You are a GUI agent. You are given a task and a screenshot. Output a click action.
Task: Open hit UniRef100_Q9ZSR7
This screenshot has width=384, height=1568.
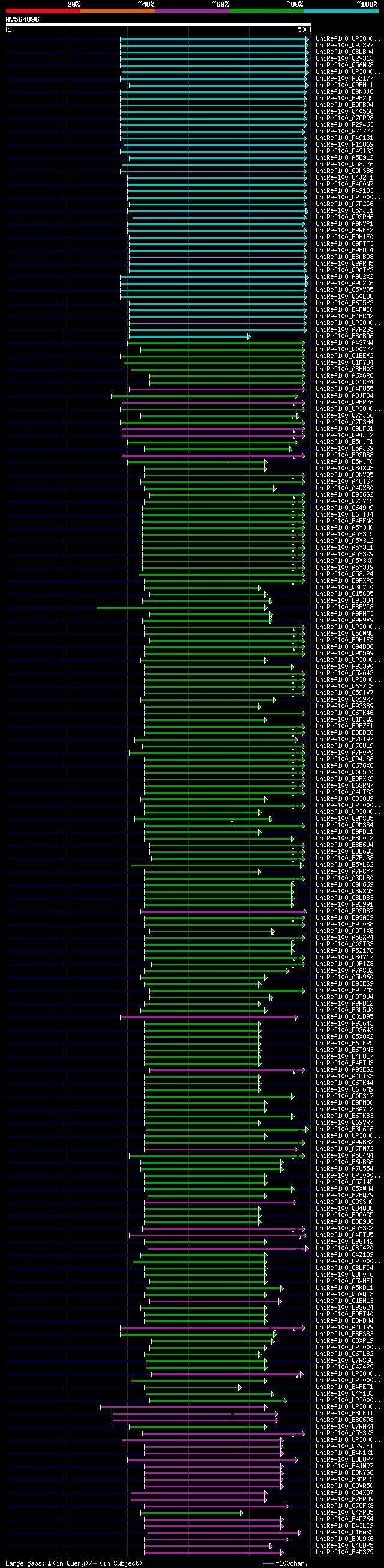pos(344,45)
